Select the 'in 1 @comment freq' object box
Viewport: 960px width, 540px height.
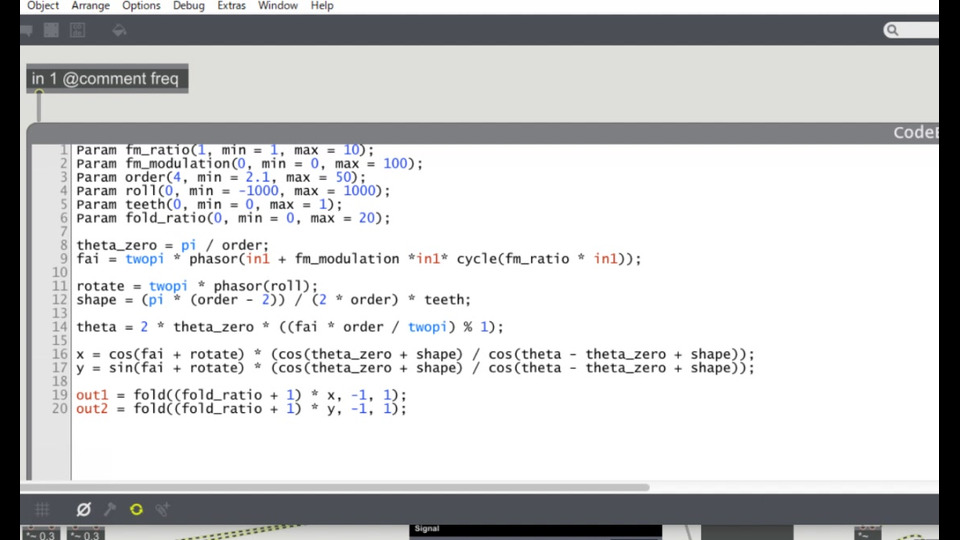[x=107, y=78]
